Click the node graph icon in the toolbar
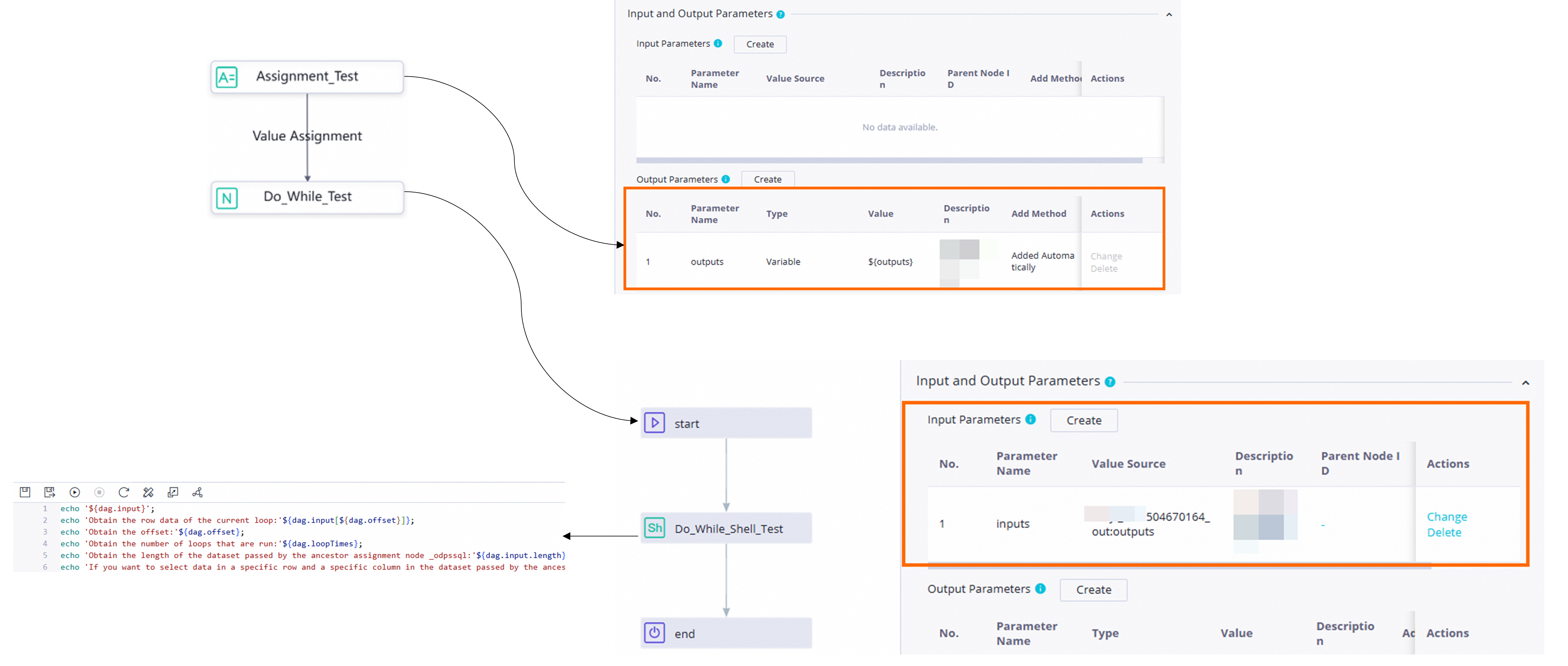 (197, 492)
